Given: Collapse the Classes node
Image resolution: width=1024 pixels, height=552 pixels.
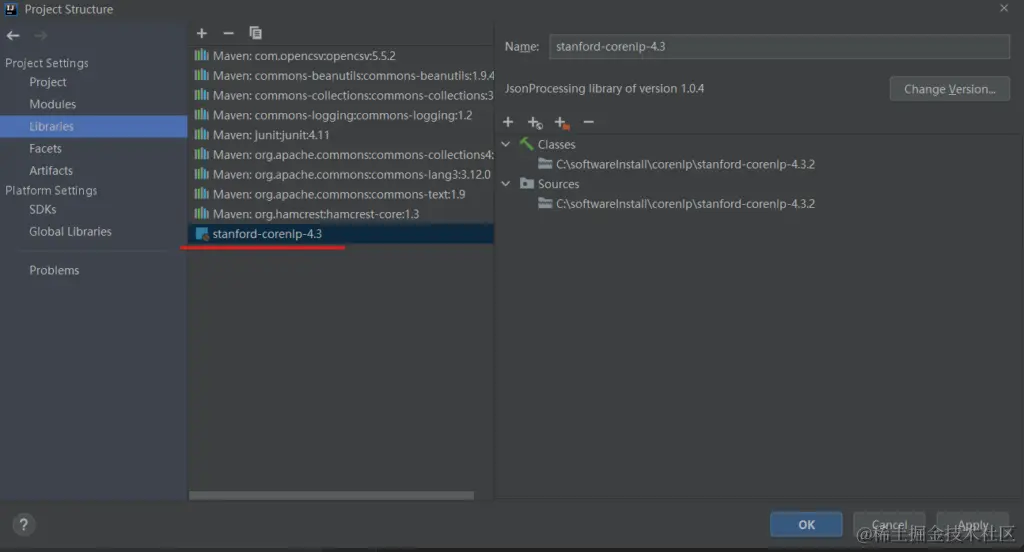Looking at the screenshot, I should point(506,144).
